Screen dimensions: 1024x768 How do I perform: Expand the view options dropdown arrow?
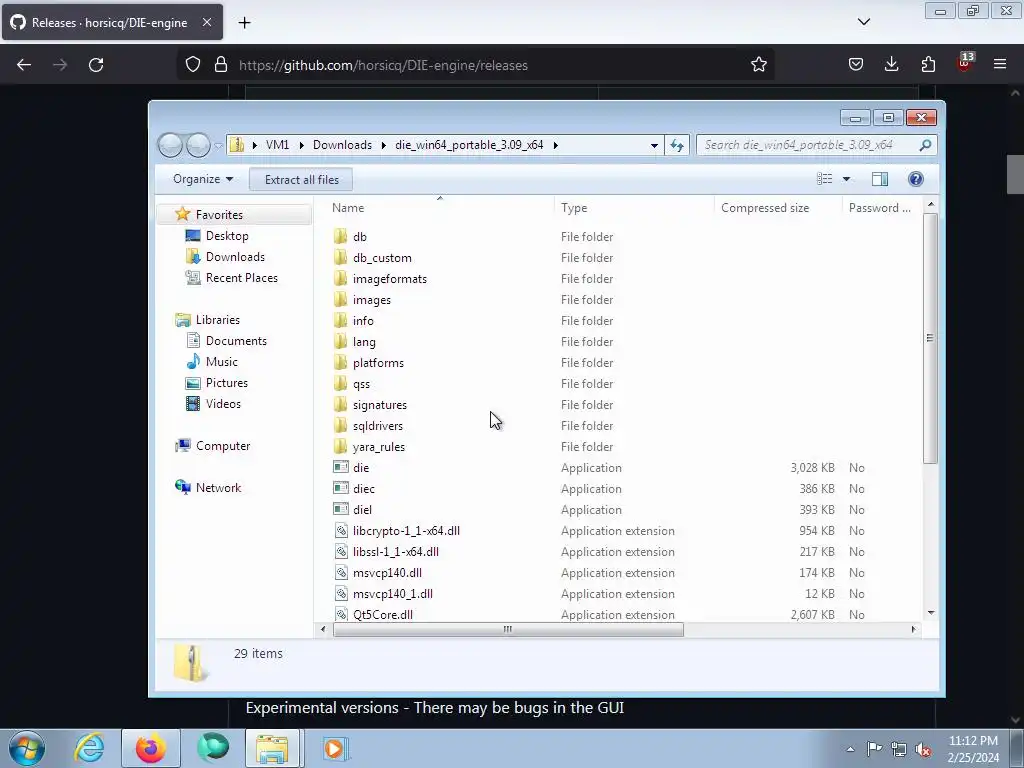coord(846,179)
